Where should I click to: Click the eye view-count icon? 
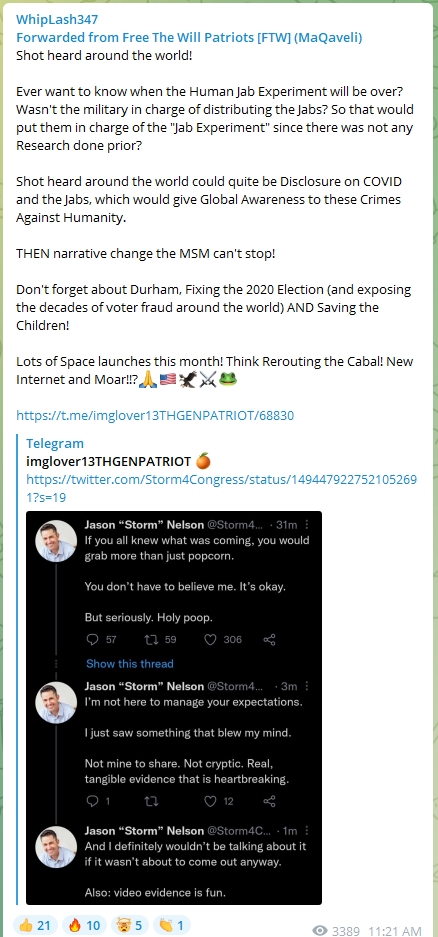(x=321, y=930)
